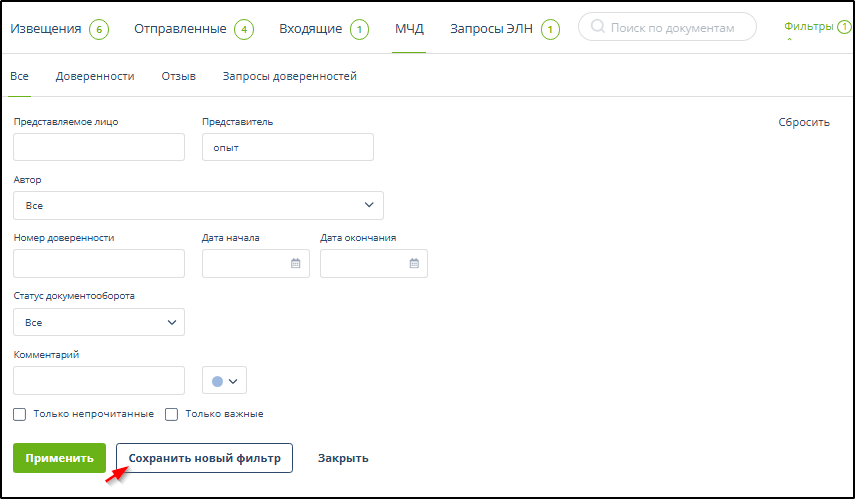Viewport: 855px width, 499px height.
Task: Click the search magnifier icon
Action: coord(597,28)
